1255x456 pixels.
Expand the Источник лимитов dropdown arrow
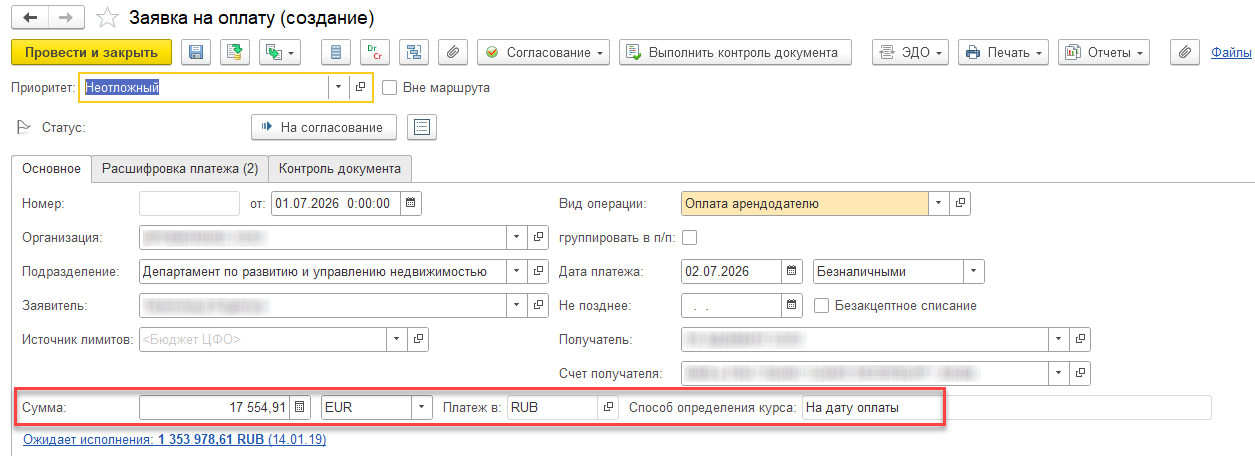[x=397, y=339]
